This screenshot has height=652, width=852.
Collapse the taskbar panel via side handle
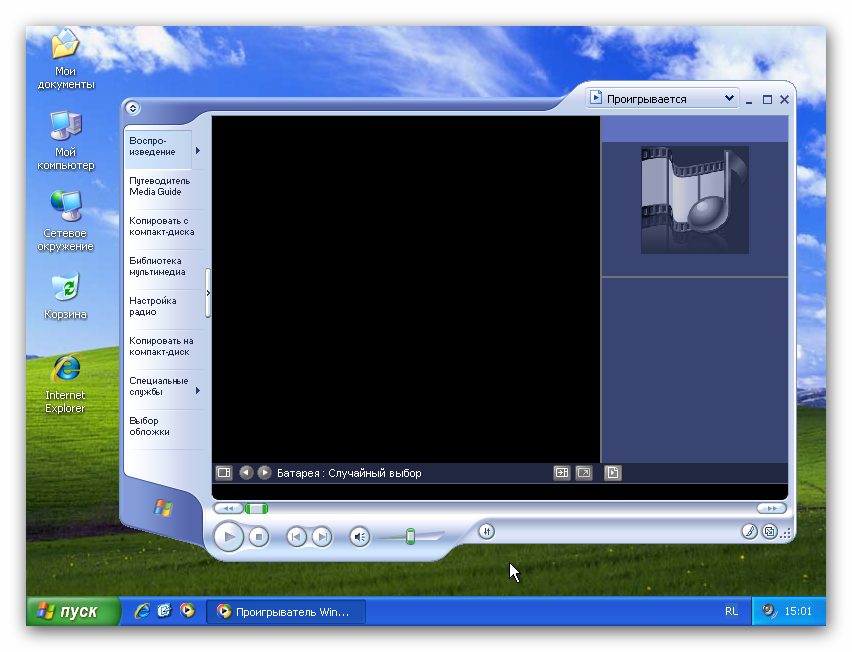pyautogui.click(x=208, y=293)
